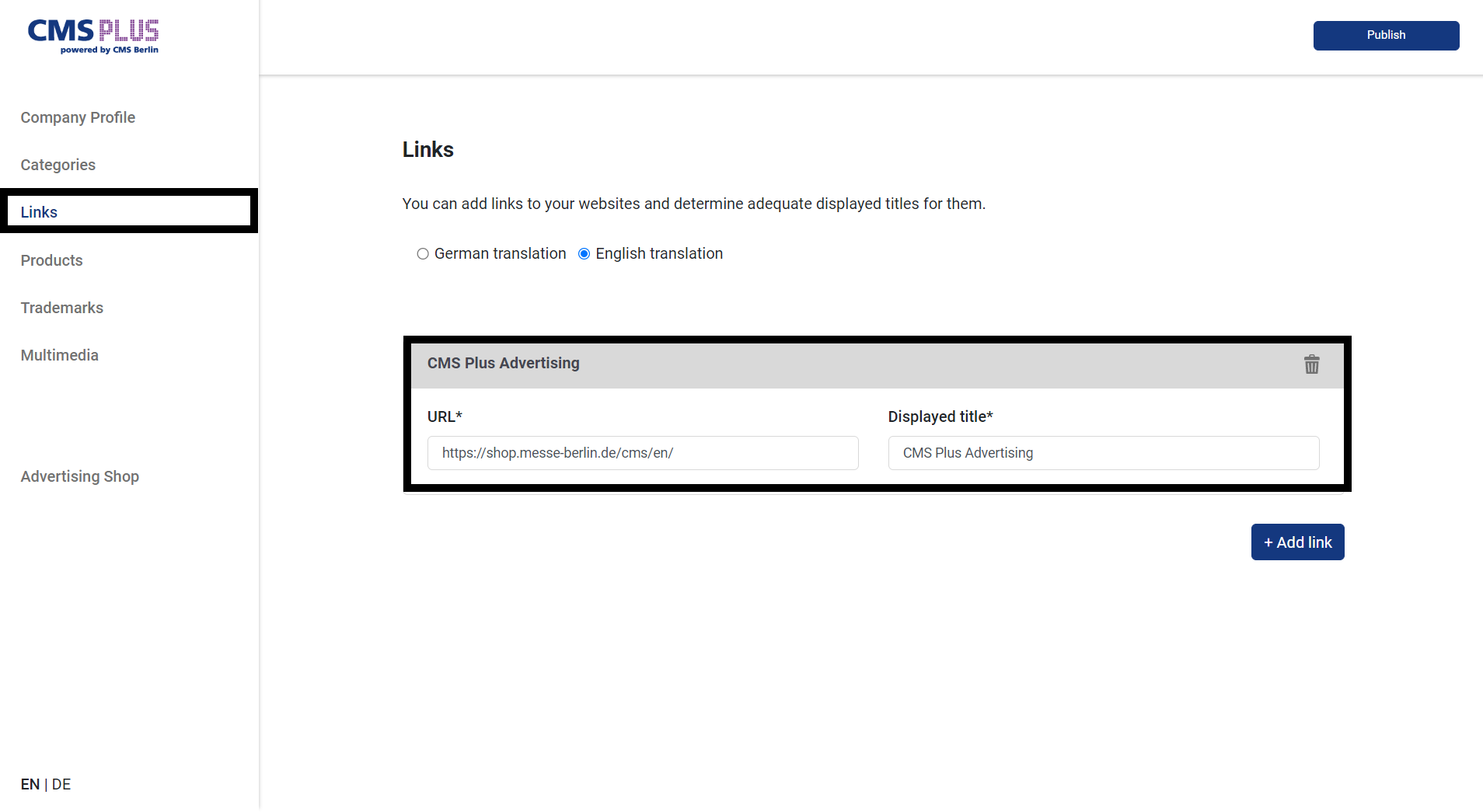Select English translation radio button
Viewport: 1483px width, 812px height.
point(584,254)
